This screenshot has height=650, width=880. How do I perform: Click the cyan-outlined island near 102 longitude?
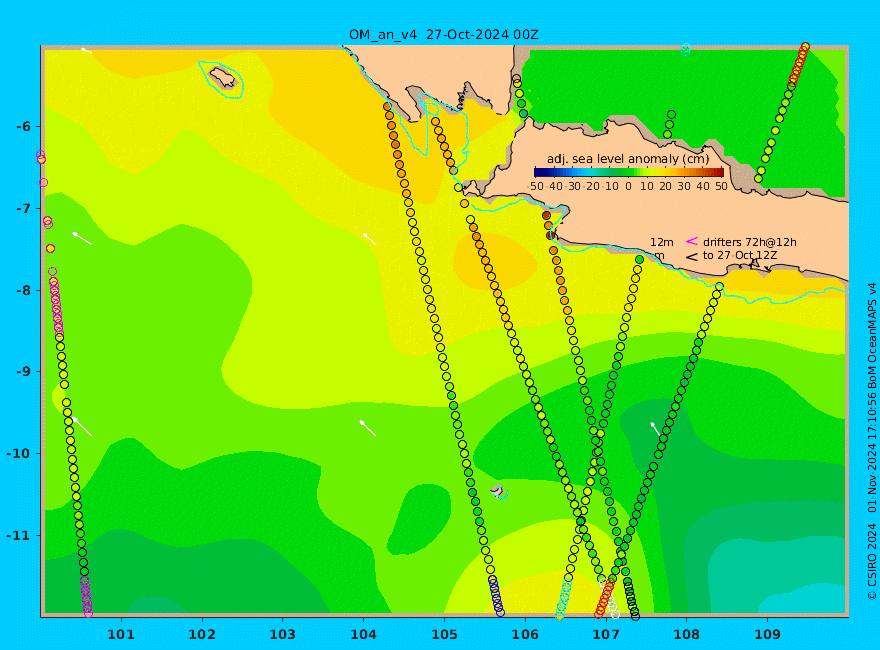222,78
